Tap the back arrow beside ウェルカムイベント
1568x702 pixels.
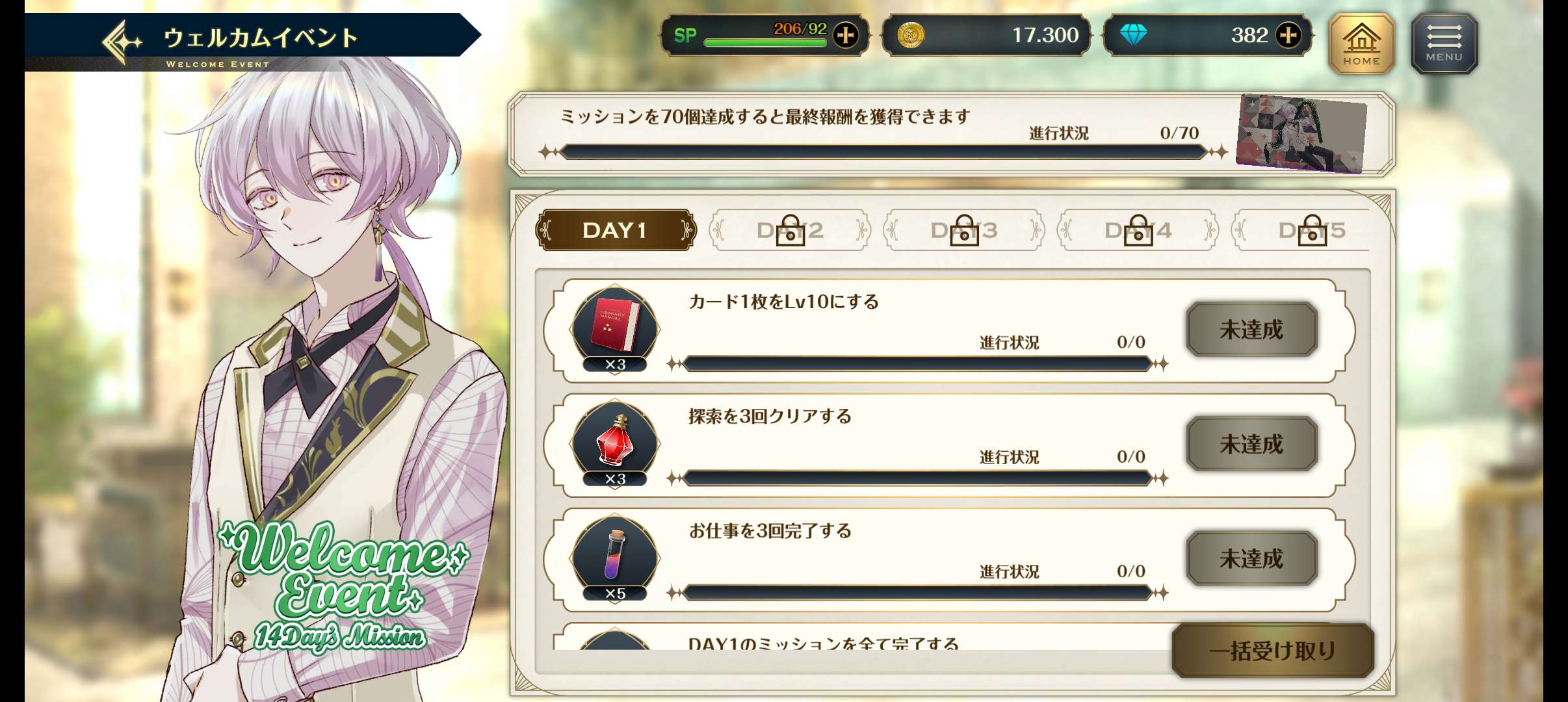point(122,42)
